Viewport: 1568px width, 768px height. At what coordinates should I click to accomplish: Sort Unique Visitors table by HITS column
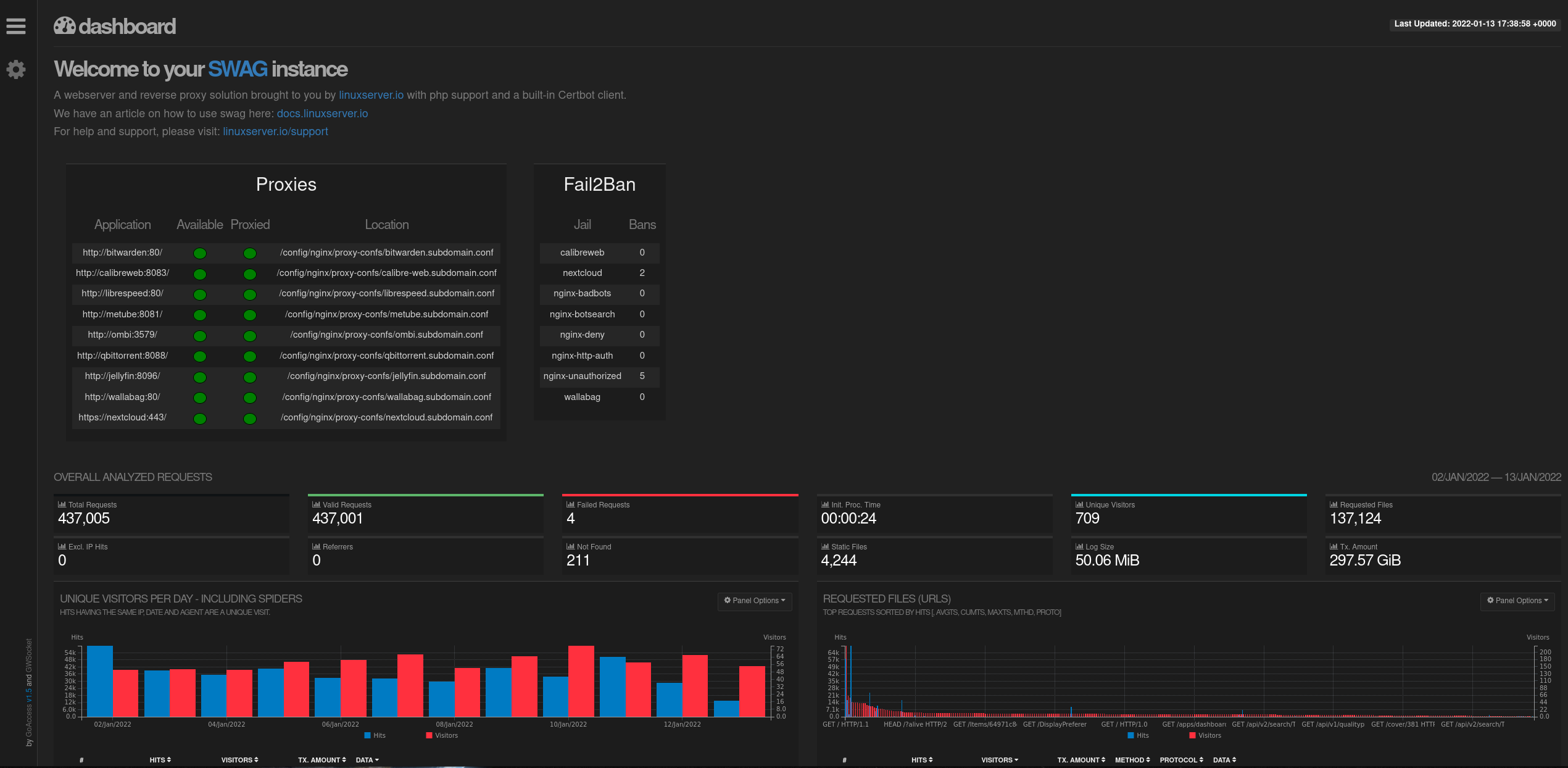(160, 760)
